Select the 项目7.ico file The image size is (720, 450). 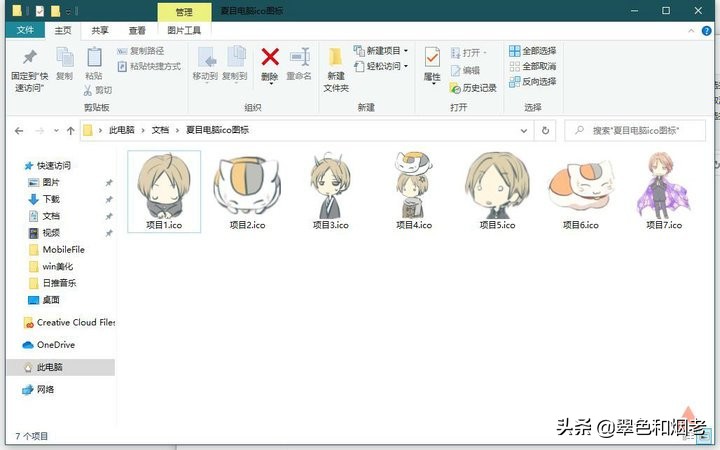(664, 191)
